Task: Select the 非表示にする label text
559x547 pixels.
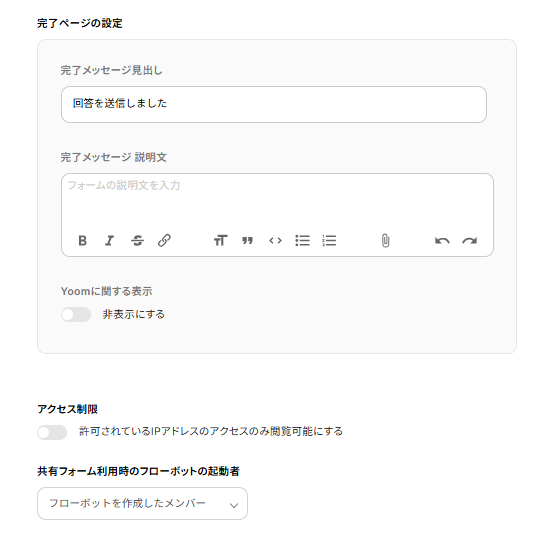Action: tap(134, 315)
